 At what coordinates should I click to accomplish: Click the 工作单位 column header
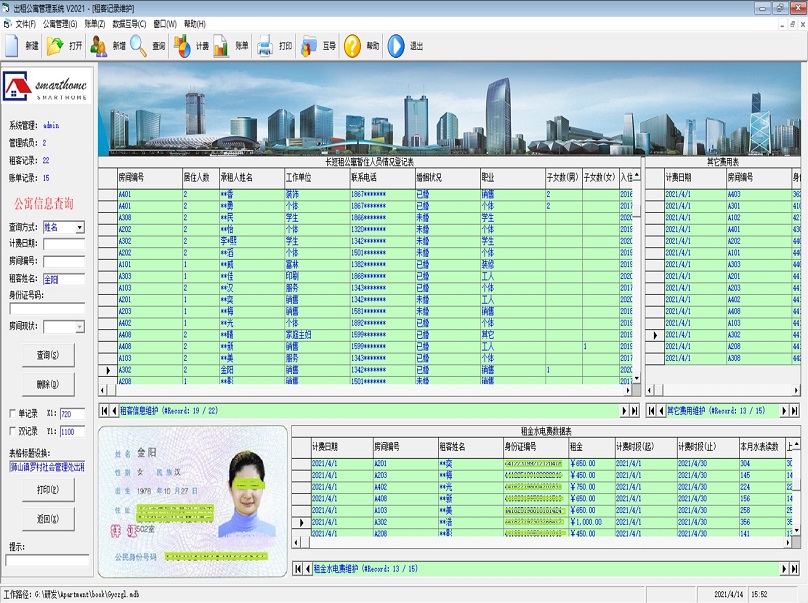point(317,178)
